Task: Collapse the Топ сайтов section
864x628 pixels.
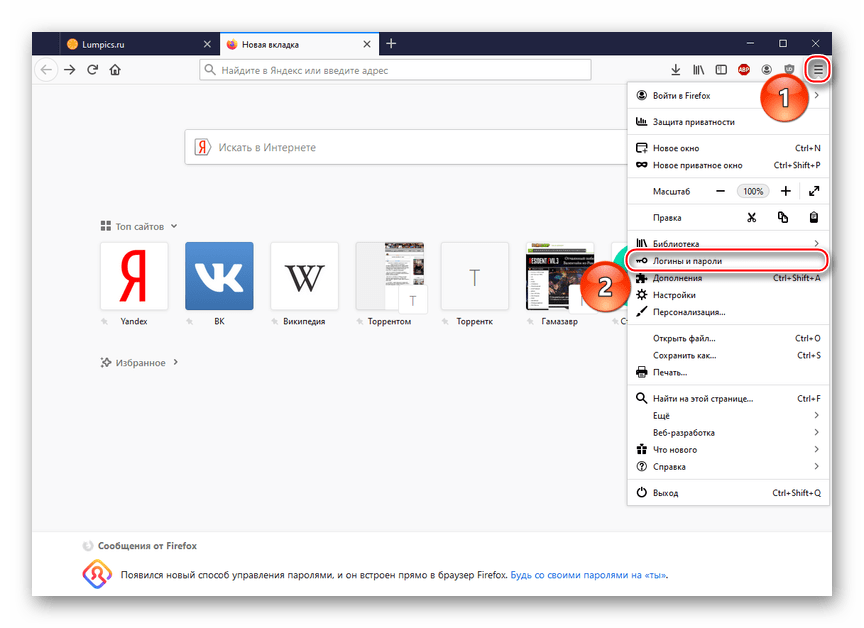Action: point(174,227)
